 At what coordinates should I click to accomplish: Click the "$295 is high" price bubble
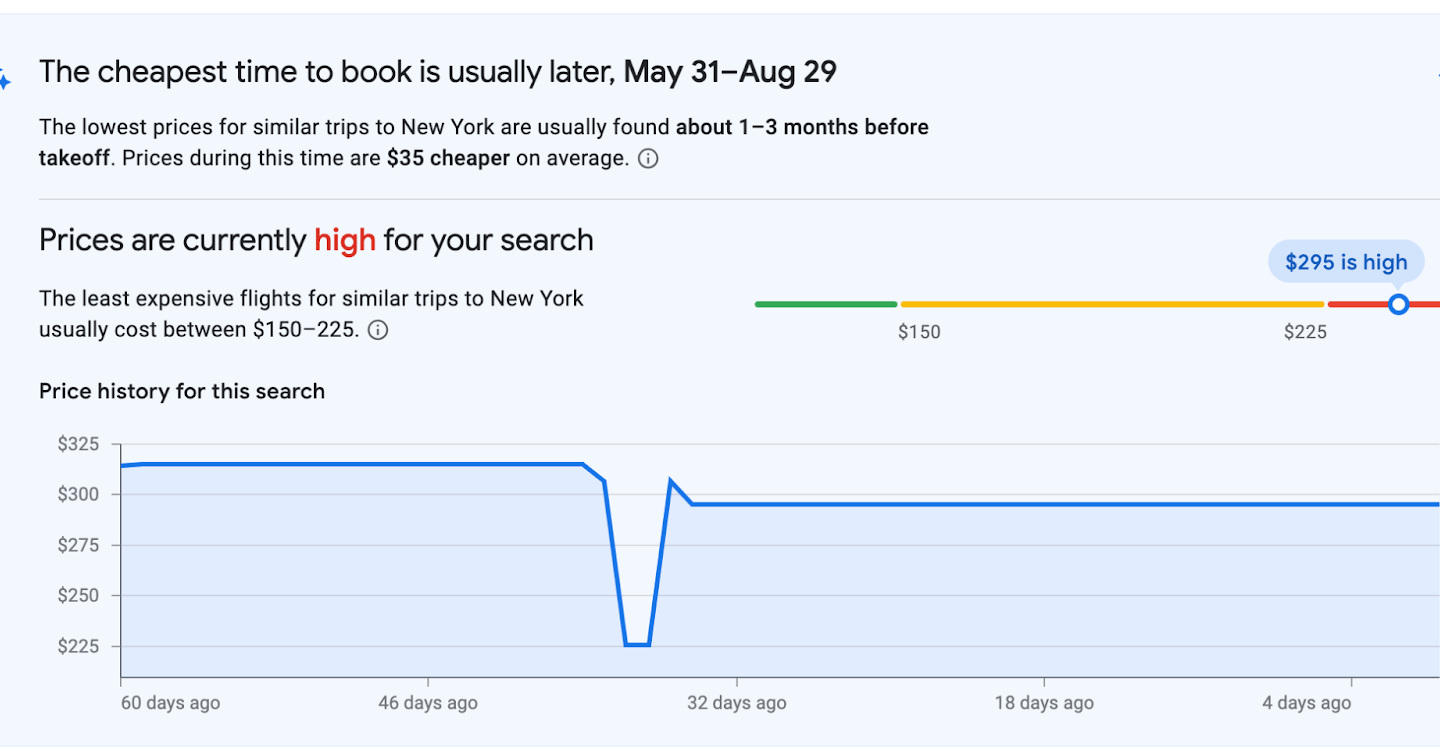1345,262
